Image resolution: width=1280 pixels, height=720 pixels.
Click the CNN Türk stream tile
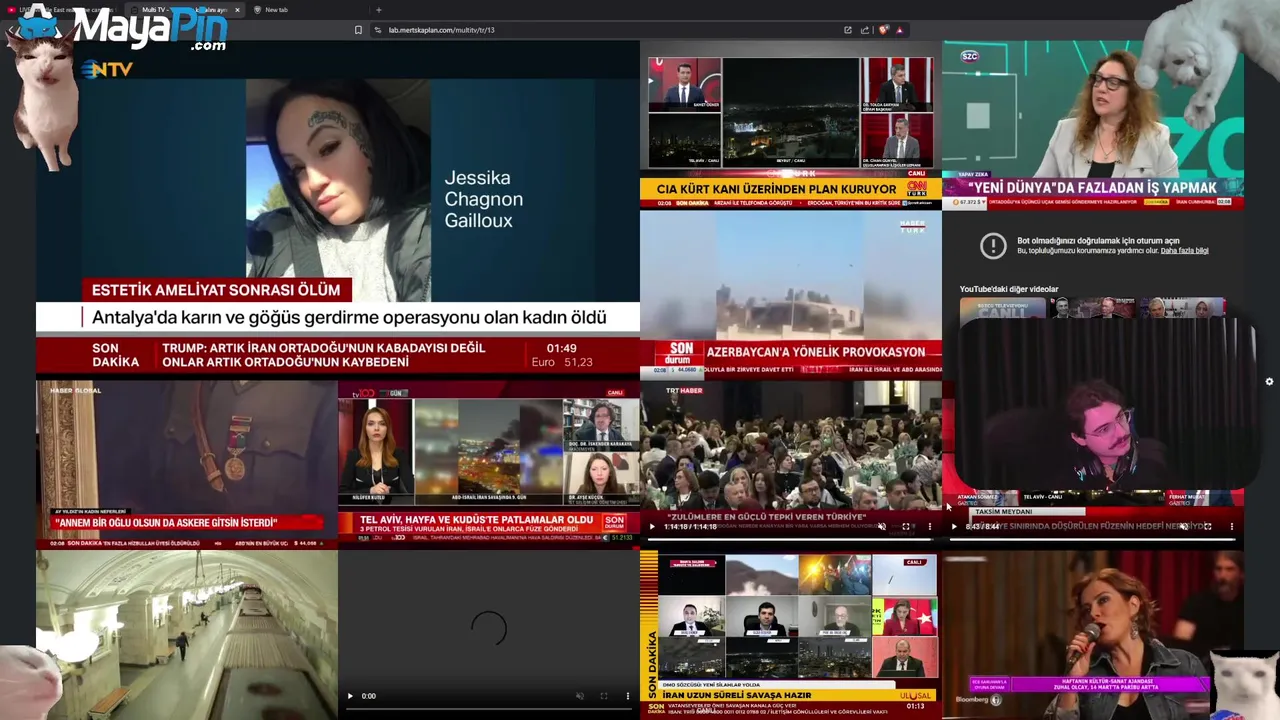[x=790, y=125]
